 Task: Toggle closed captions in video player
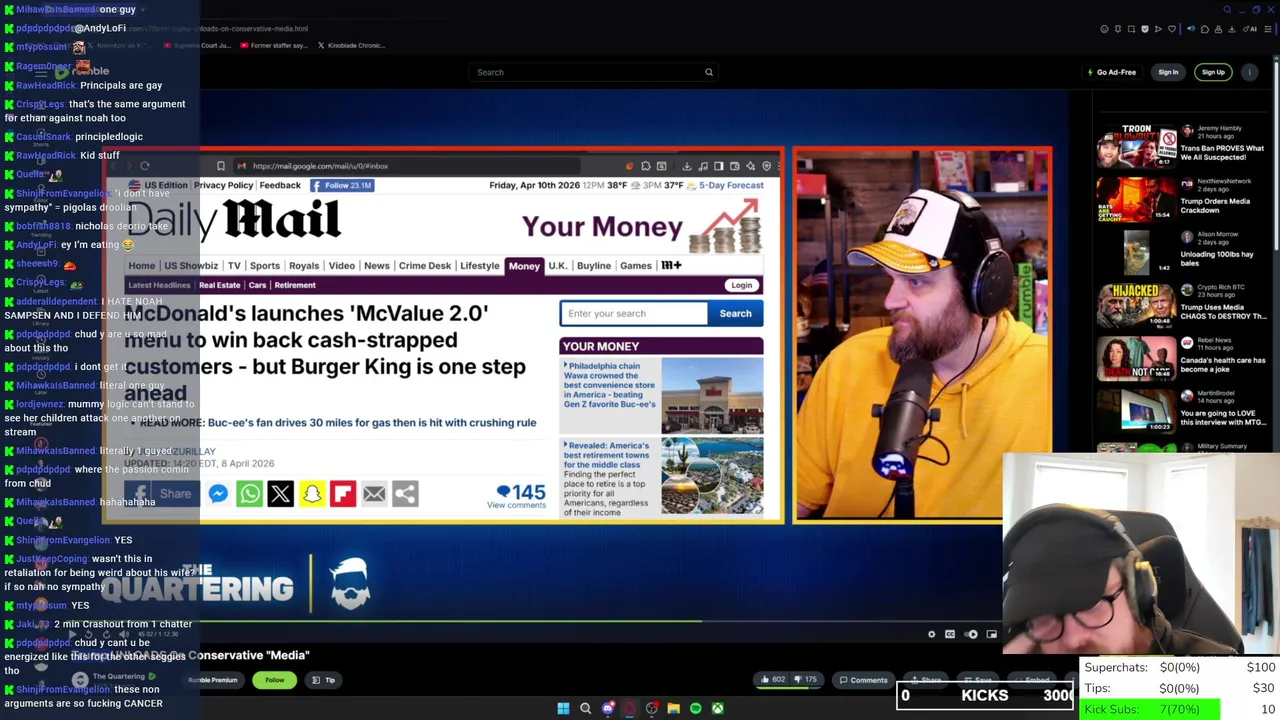(x=950, y=634)
